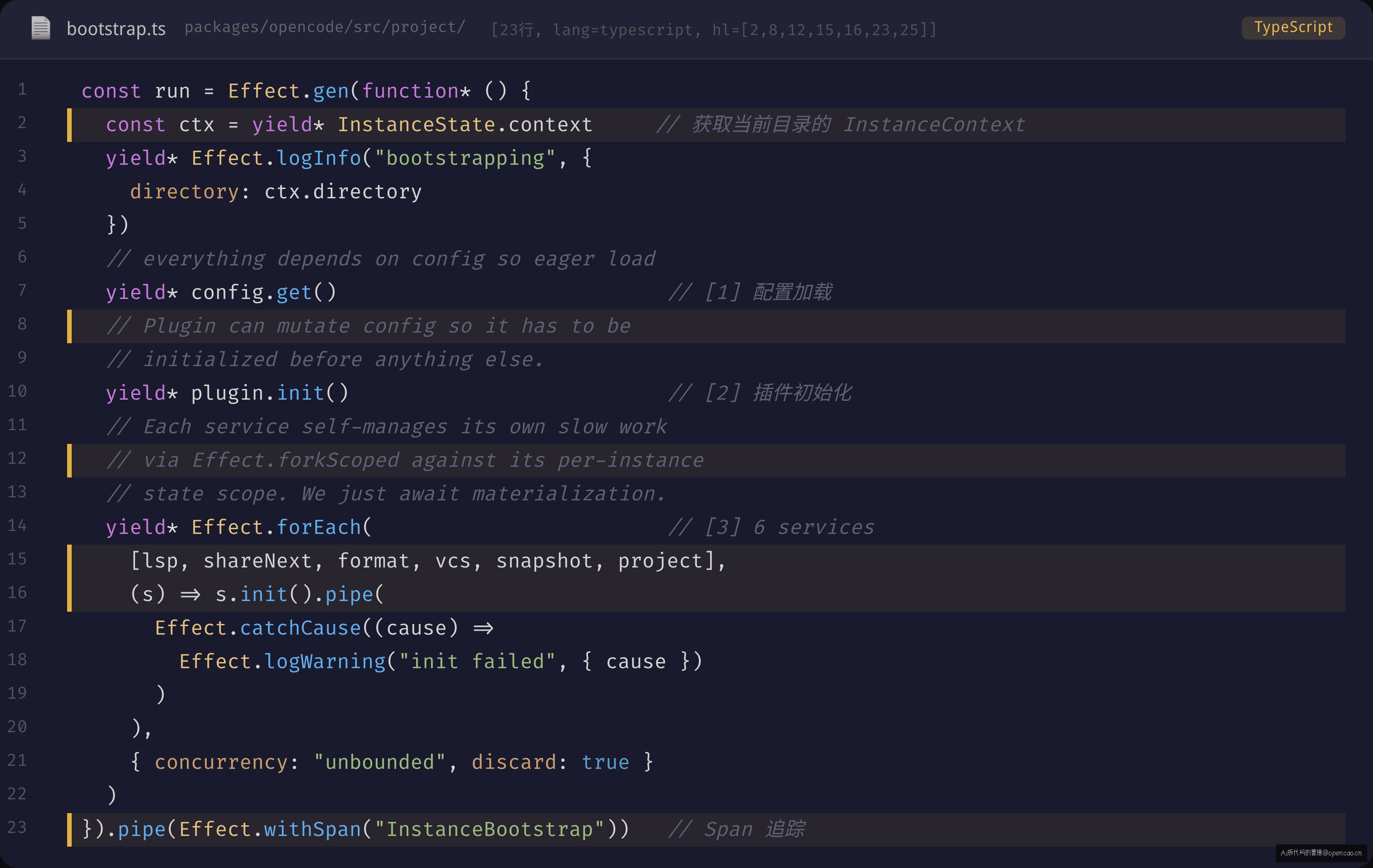Click the 'Plugin can mutate config' comment

coord(368,326)
